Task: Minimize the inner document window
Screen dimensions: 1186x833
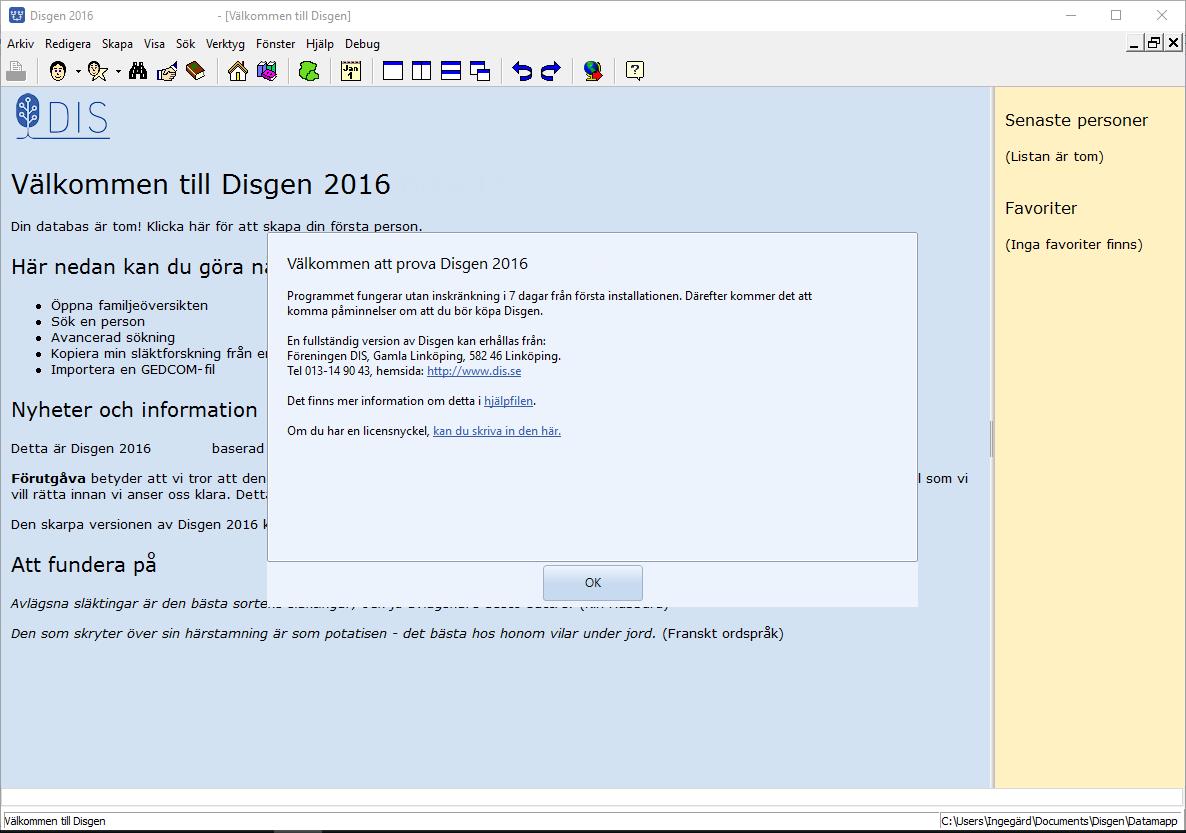Action: [1134, 43]
